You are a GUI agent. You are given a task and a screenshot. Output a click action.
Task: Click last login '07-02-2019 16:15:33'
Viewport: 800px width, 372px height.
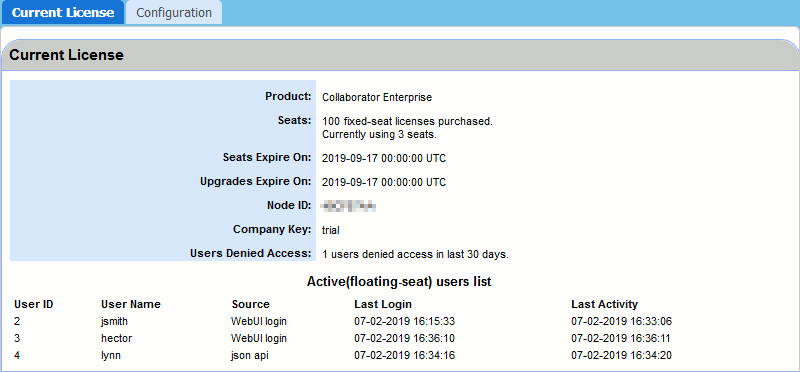(x=405, y=322)
